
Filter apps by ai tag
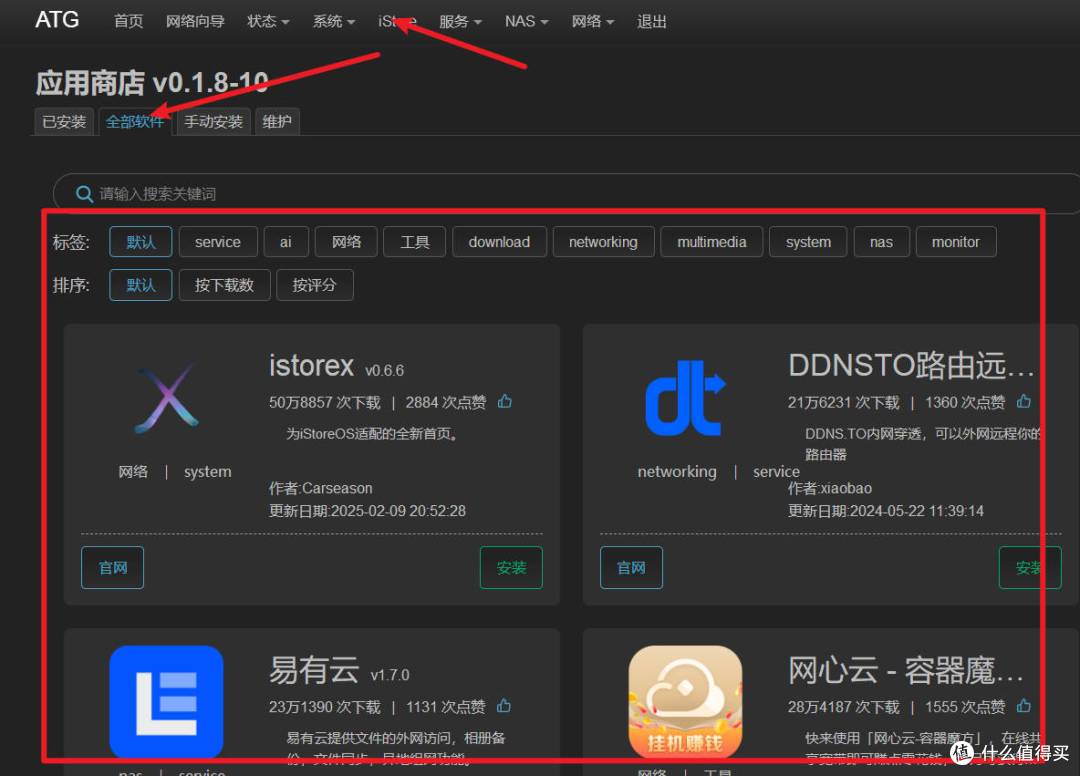pyautogui.click(x=286, y=242)
